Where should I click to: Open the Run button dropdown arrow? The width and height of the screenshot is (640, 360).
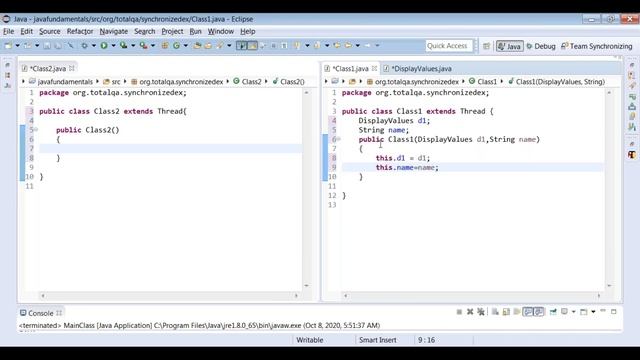(x=113, y=46)
